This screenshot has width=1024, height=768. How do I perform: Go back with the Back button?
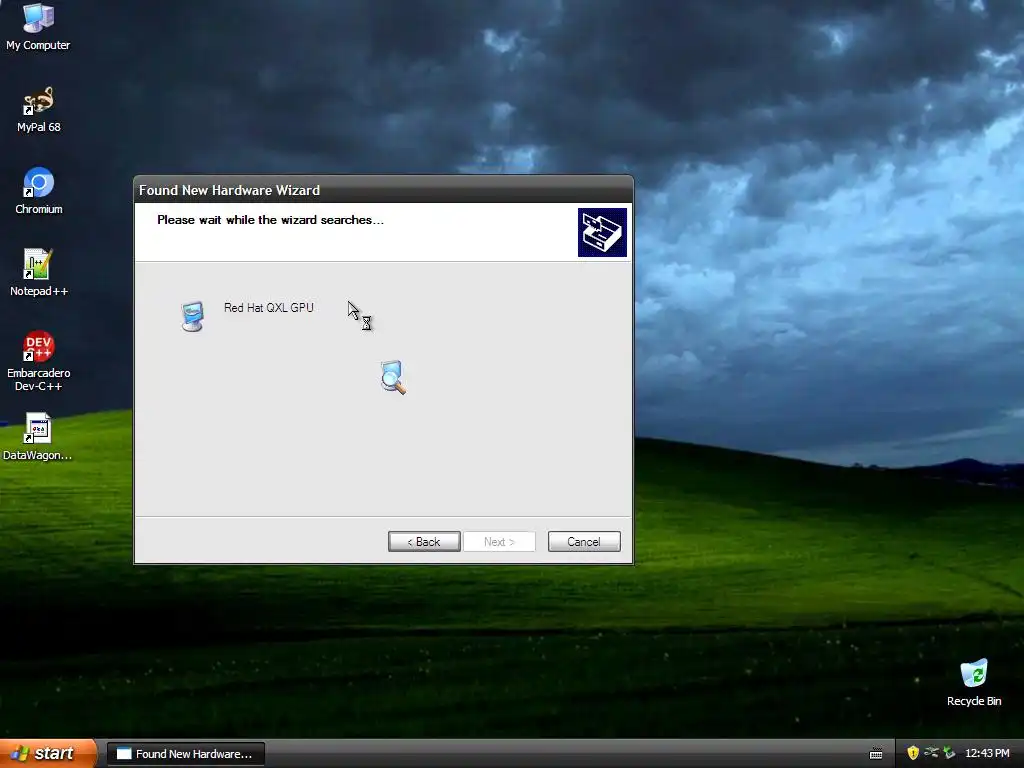(x=424, y=541)
